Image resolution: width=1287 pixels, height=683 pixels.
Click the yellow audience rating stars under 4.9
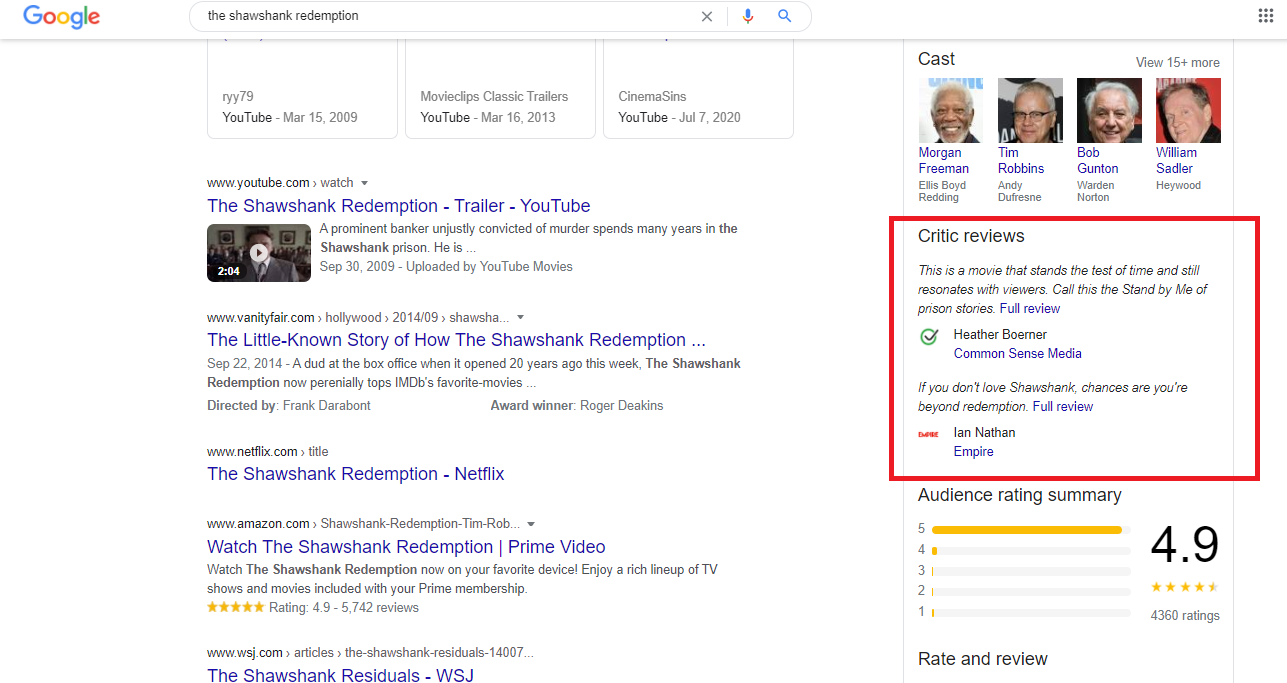click(1185, 587)
